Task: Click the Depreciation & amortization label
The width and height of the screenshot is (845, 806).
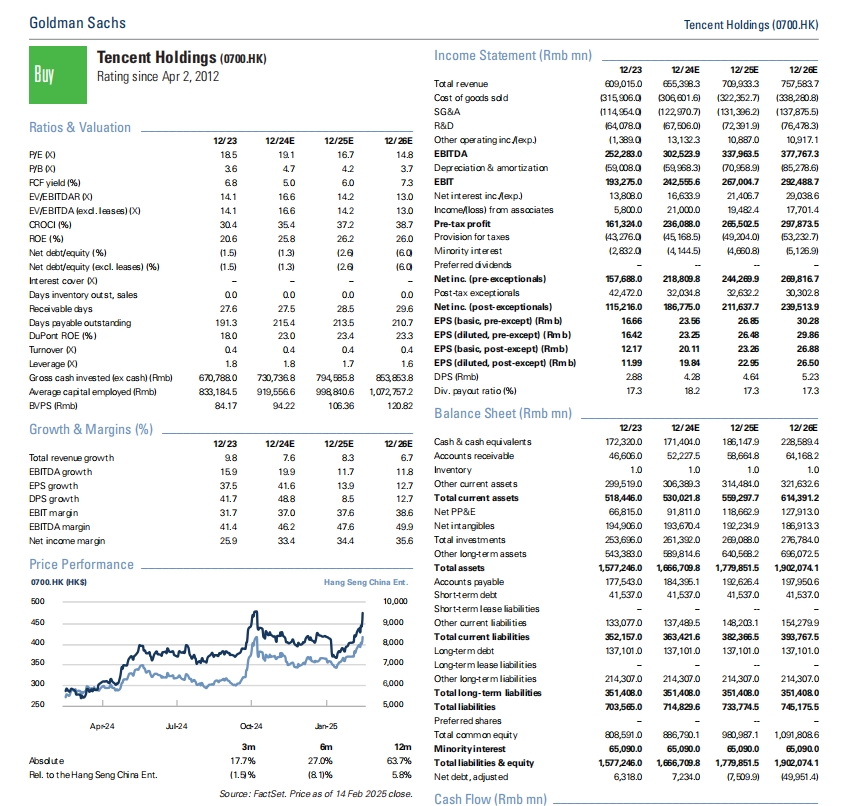Action: click(491, 168)
